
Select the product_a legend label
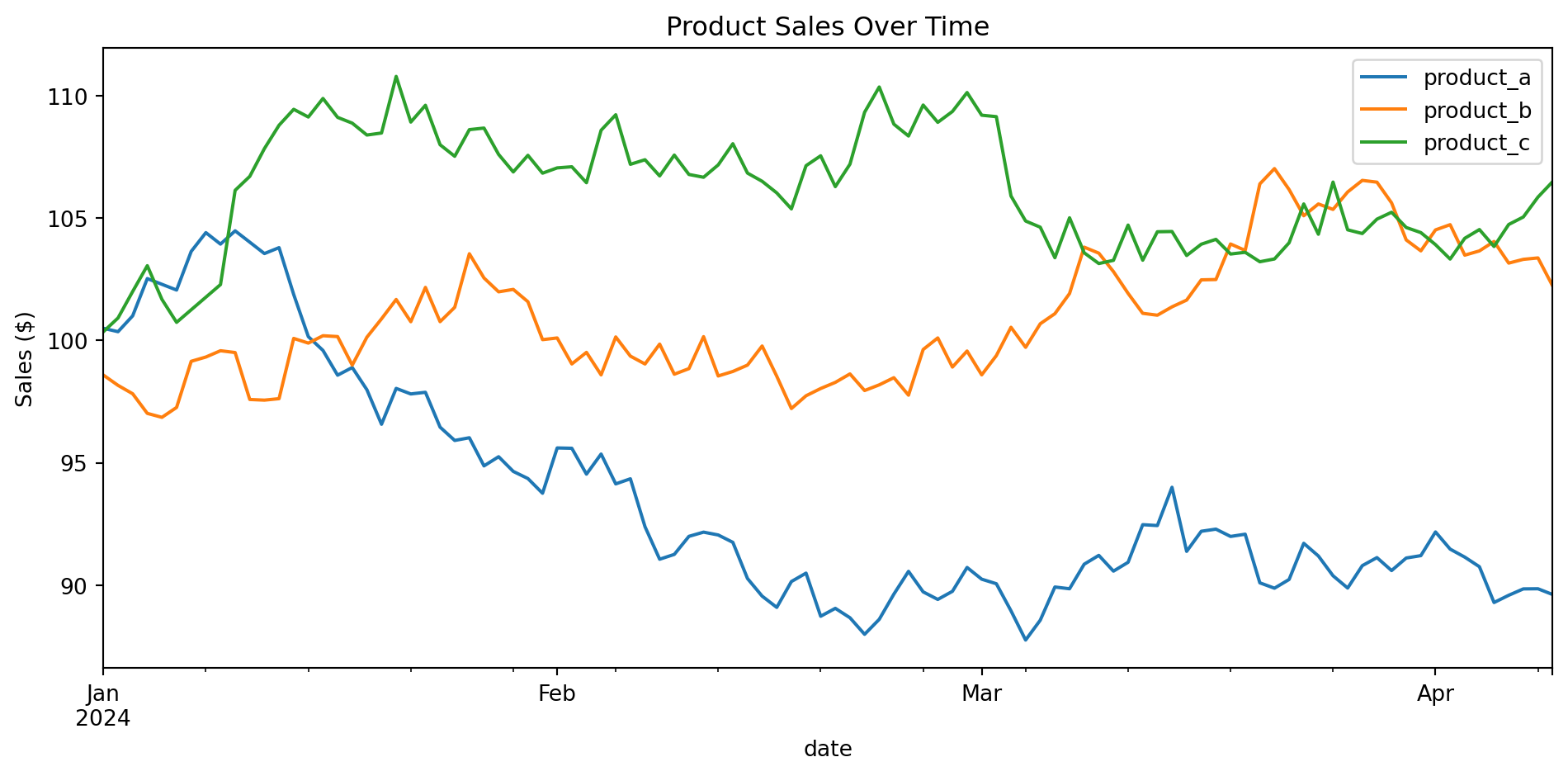tap(1477, 78)
